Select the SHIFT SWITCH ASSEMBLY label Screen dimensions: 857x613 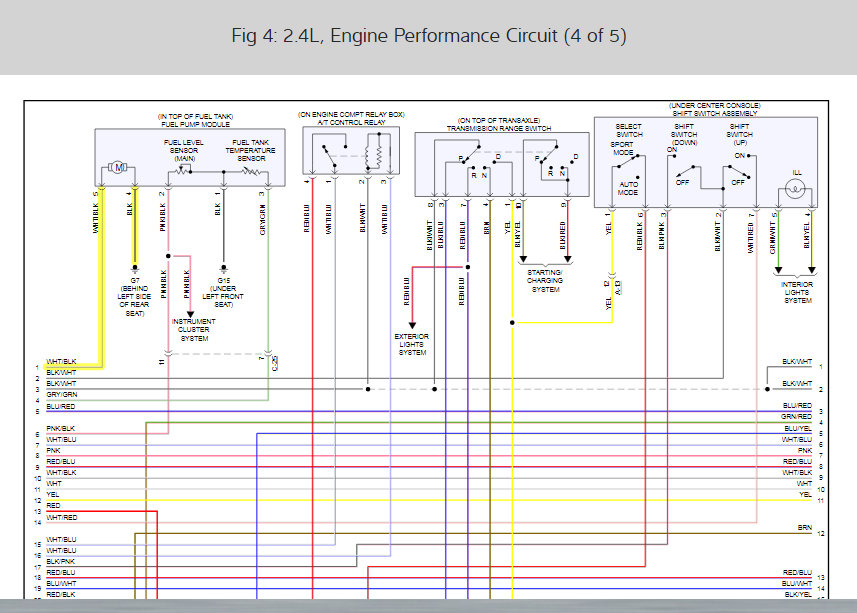point(715,114)
